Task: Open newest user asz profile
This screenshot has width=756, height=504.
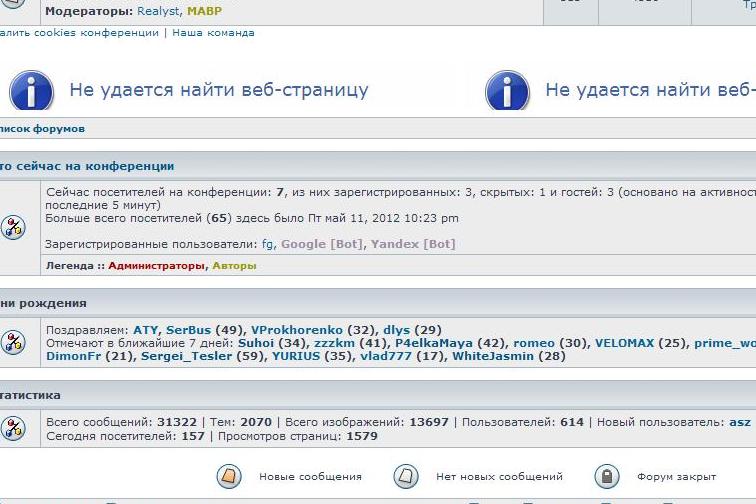Action: pos(739,423)
